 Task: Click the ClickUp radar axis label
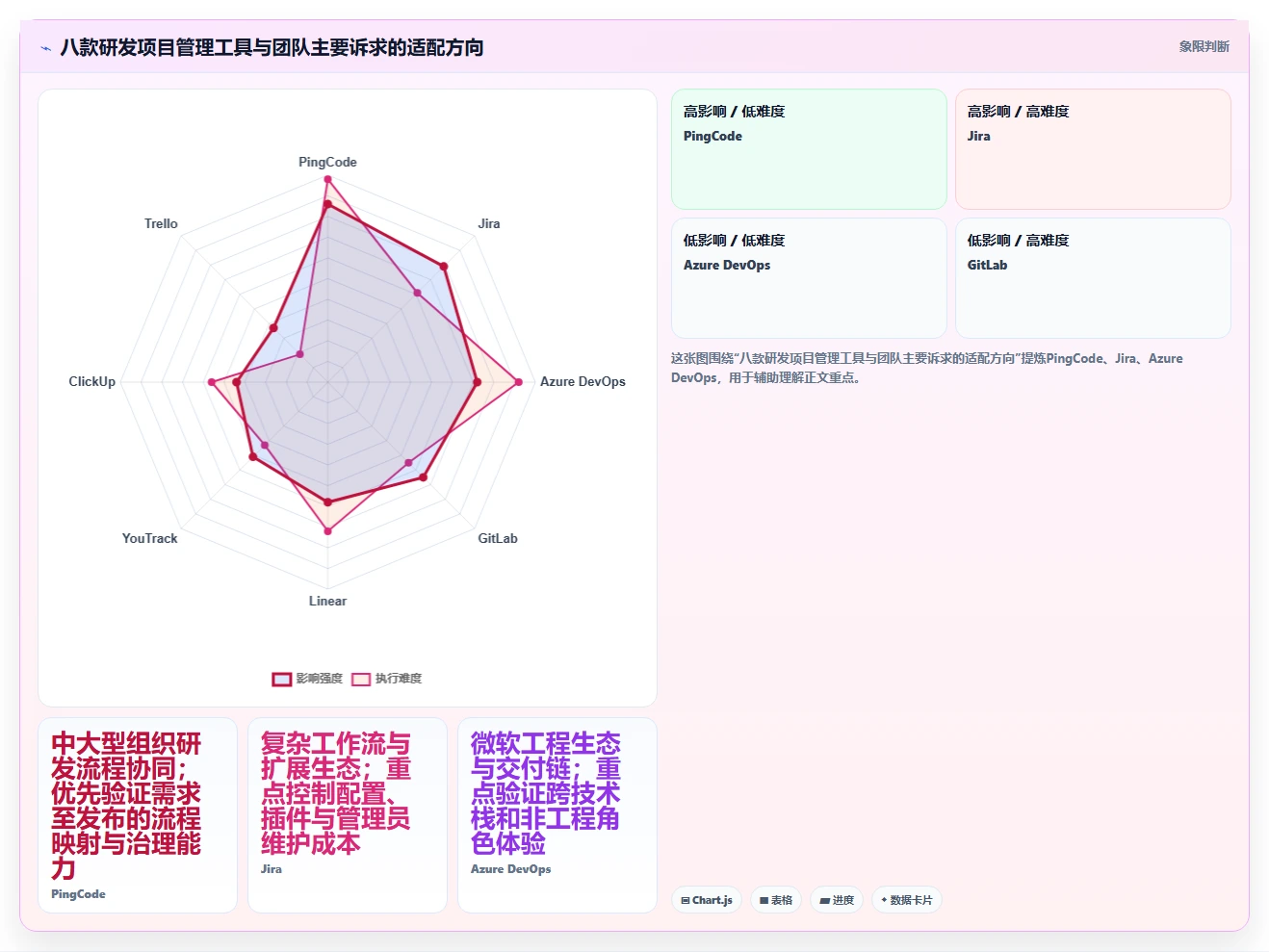91,381
